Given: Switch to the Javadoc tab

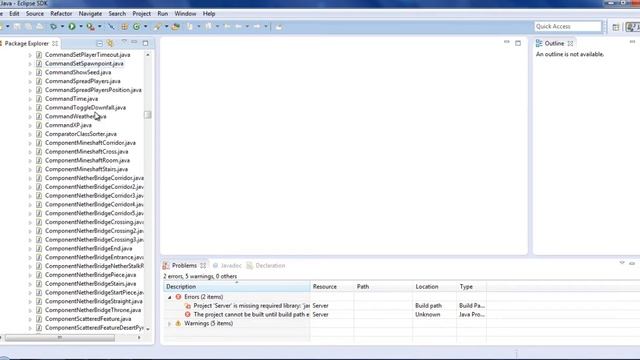Looking at the screenshot, I should point(227,265).
